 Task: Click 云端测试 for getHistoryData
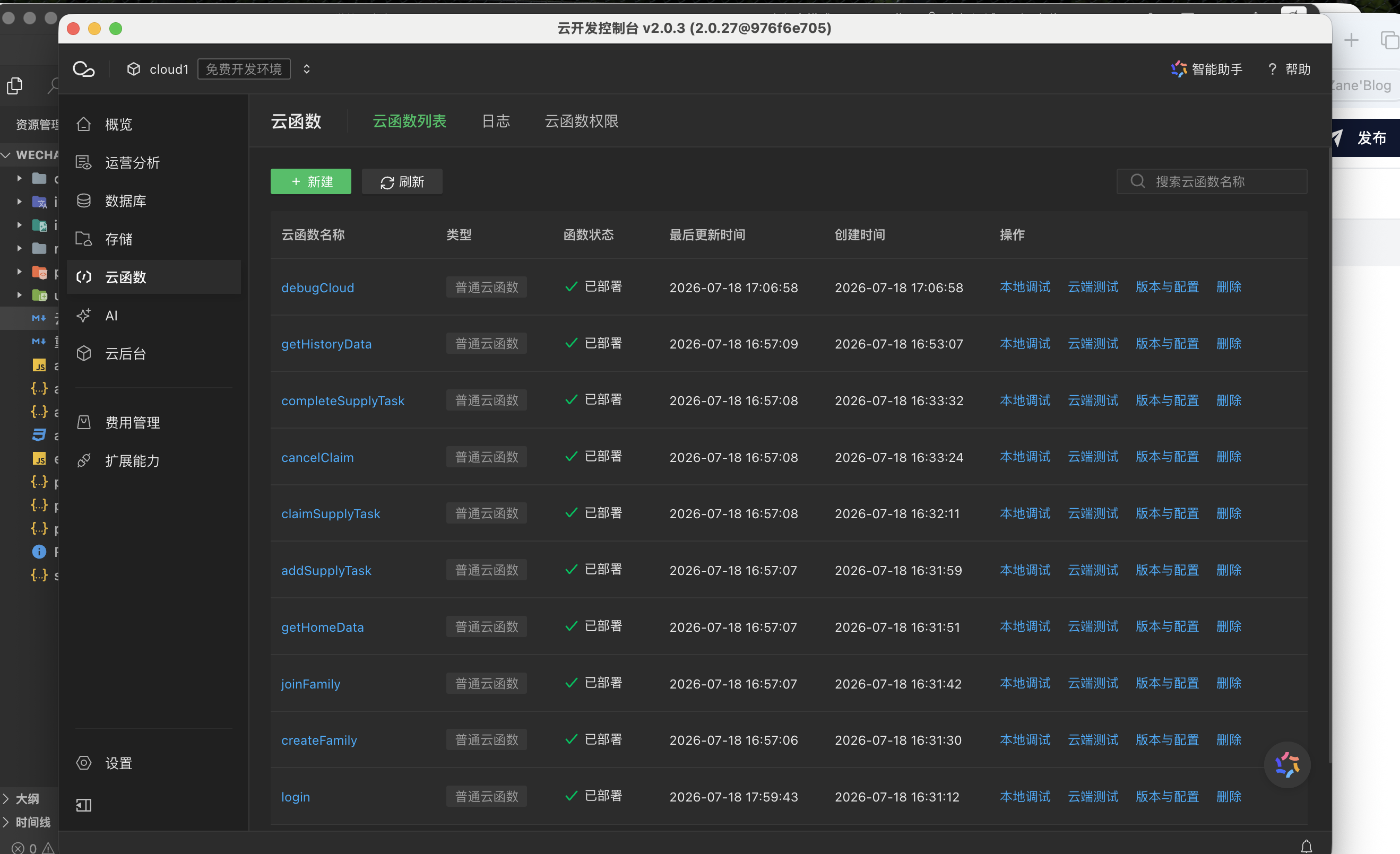1093,344
